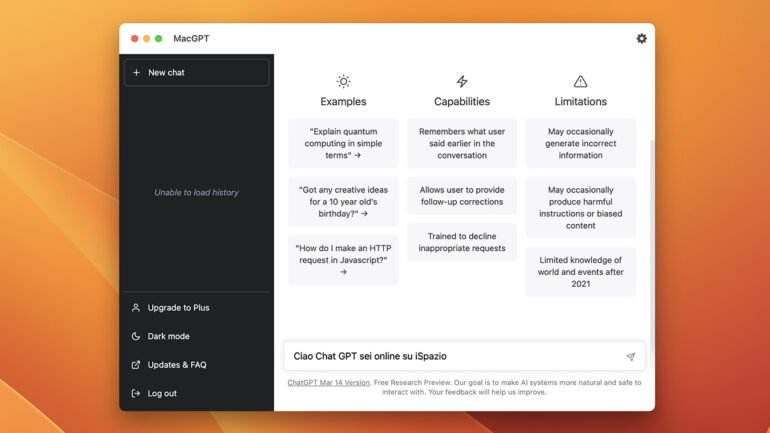Click the sun icon above Examples
The image size is (770, 433).
click(x=343, y=82)
